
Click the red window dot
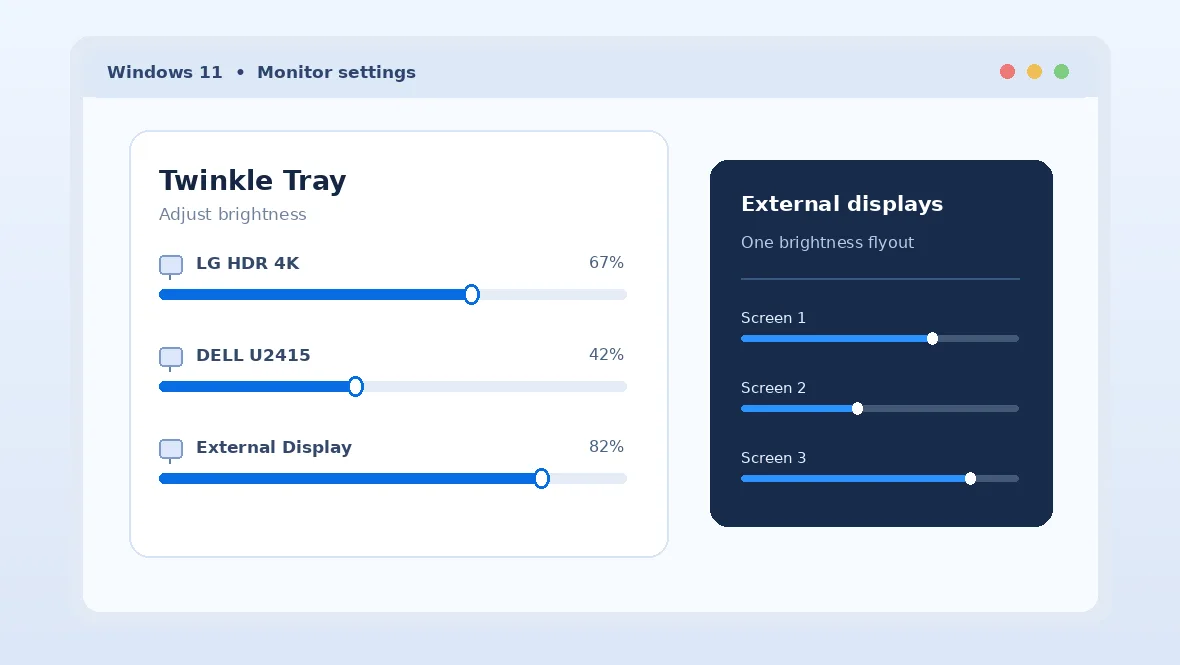(1008, 71)
